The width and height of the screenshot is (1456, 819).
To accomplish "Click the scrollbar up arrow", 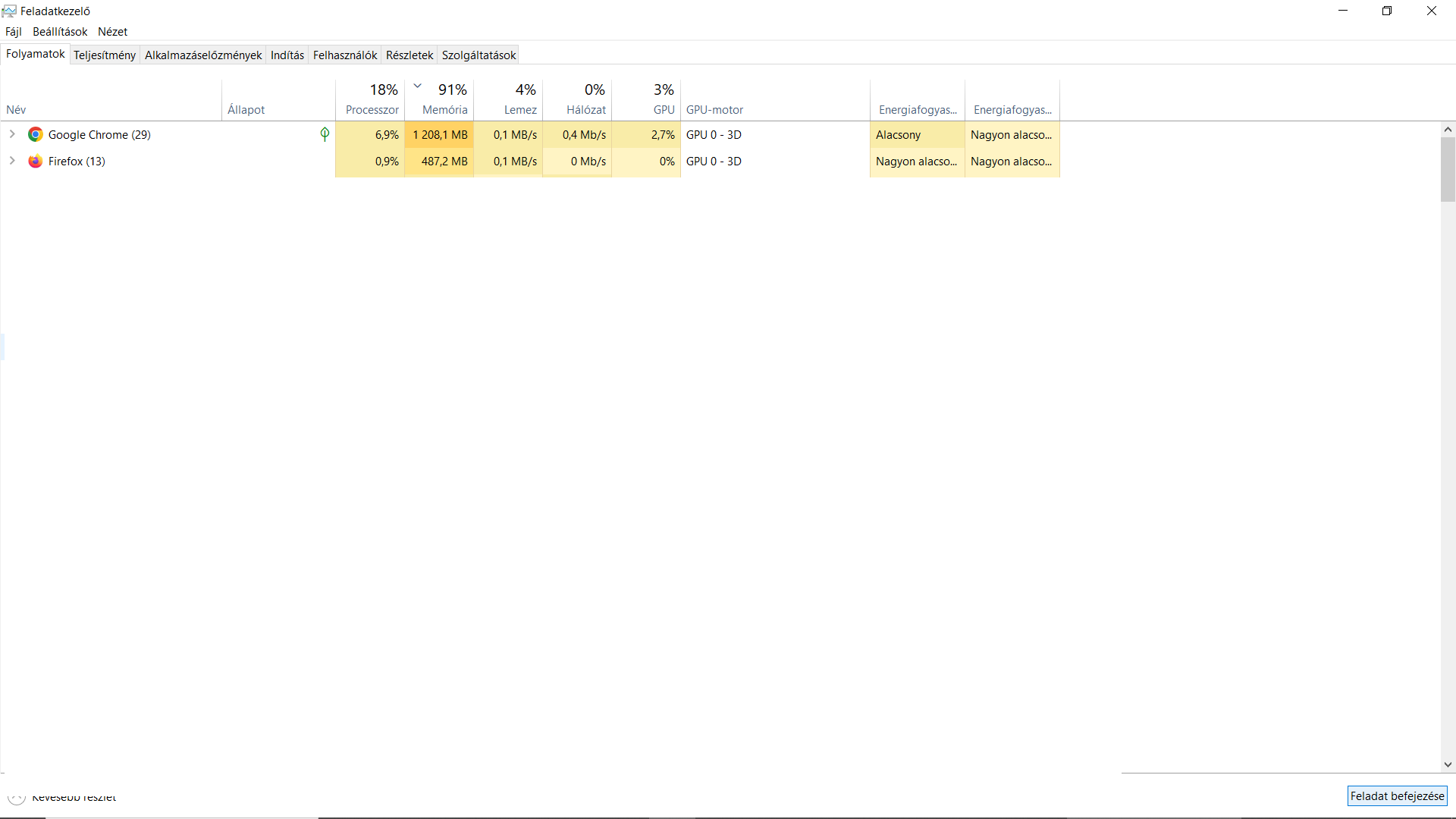I will [x=1448, y=130].
